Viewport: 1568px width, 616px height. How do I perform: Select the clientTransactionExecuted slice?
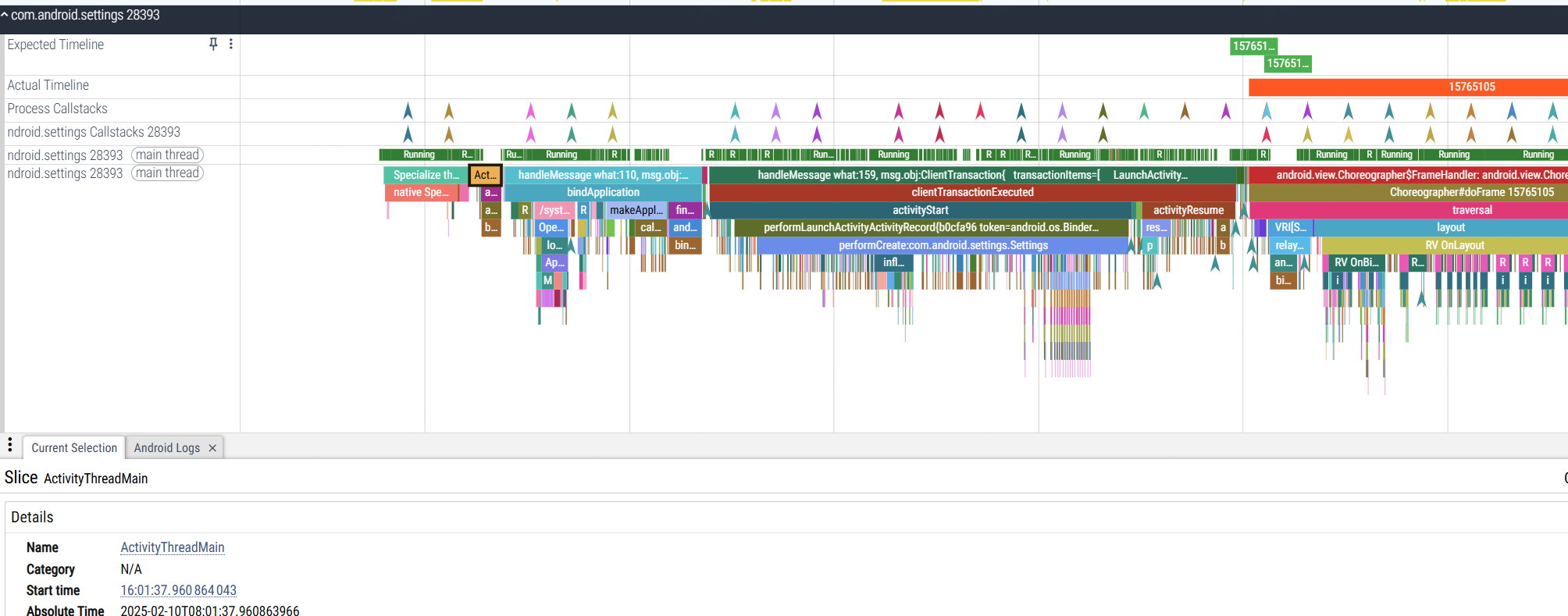click(x=972, y=192)
